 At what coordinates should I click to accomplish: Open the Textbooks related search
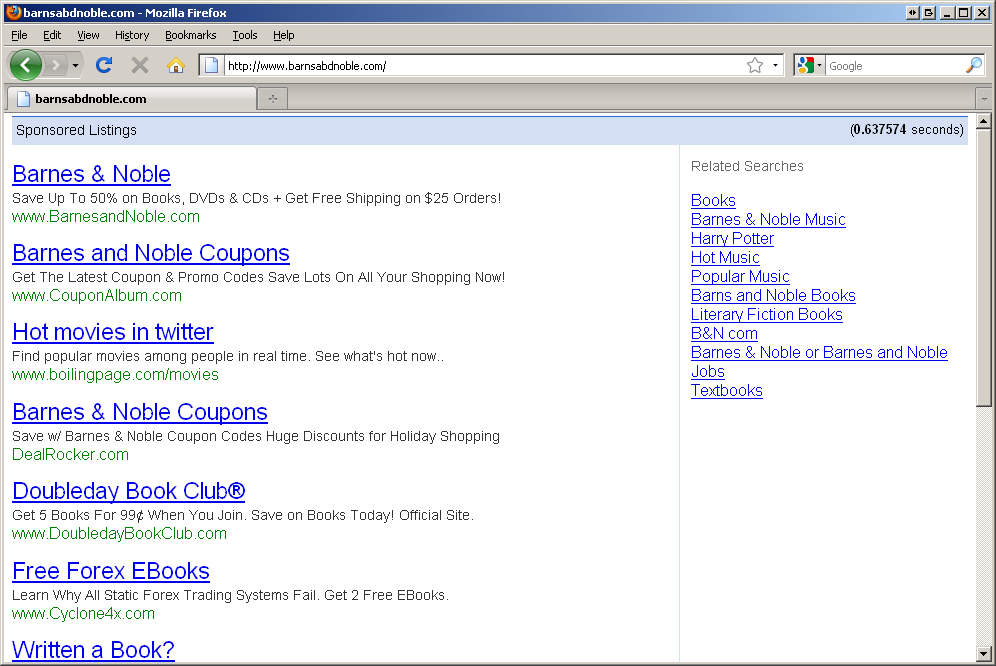726,391
